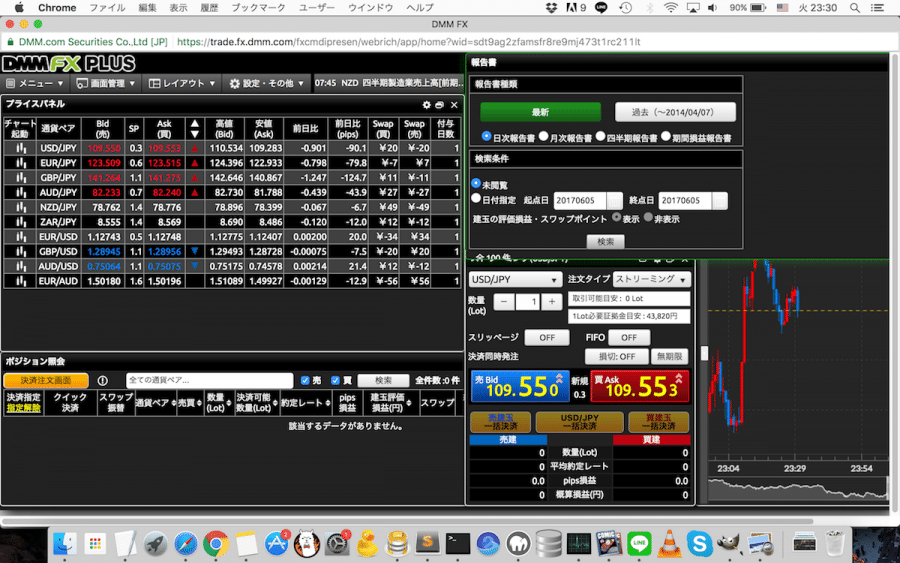
Task: Open Chrome ブックマーク menu
Action: click(258, 7)
